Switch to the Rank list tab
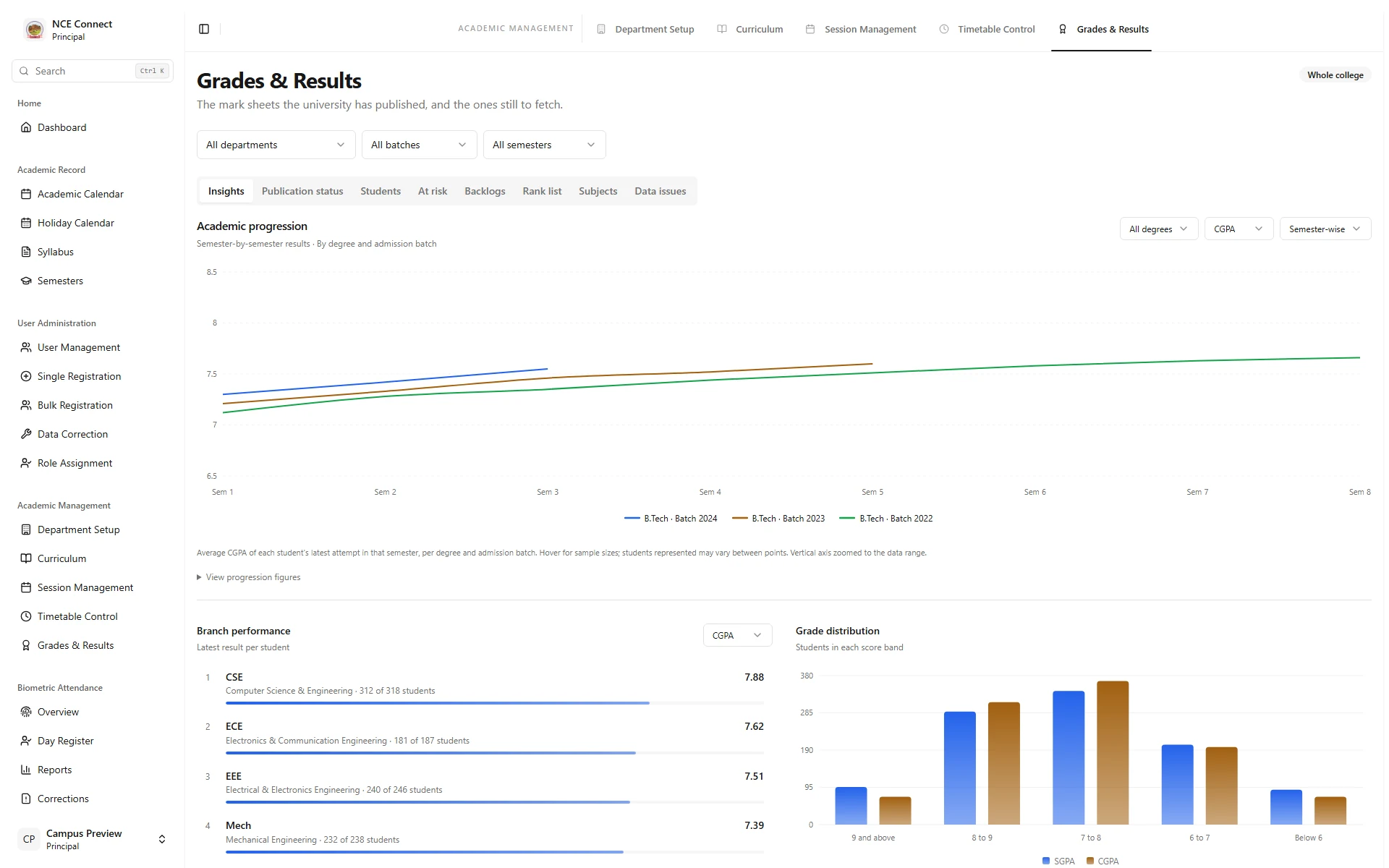The height and width of the screenshot is (868, 1389). click(x=542, y=191)
